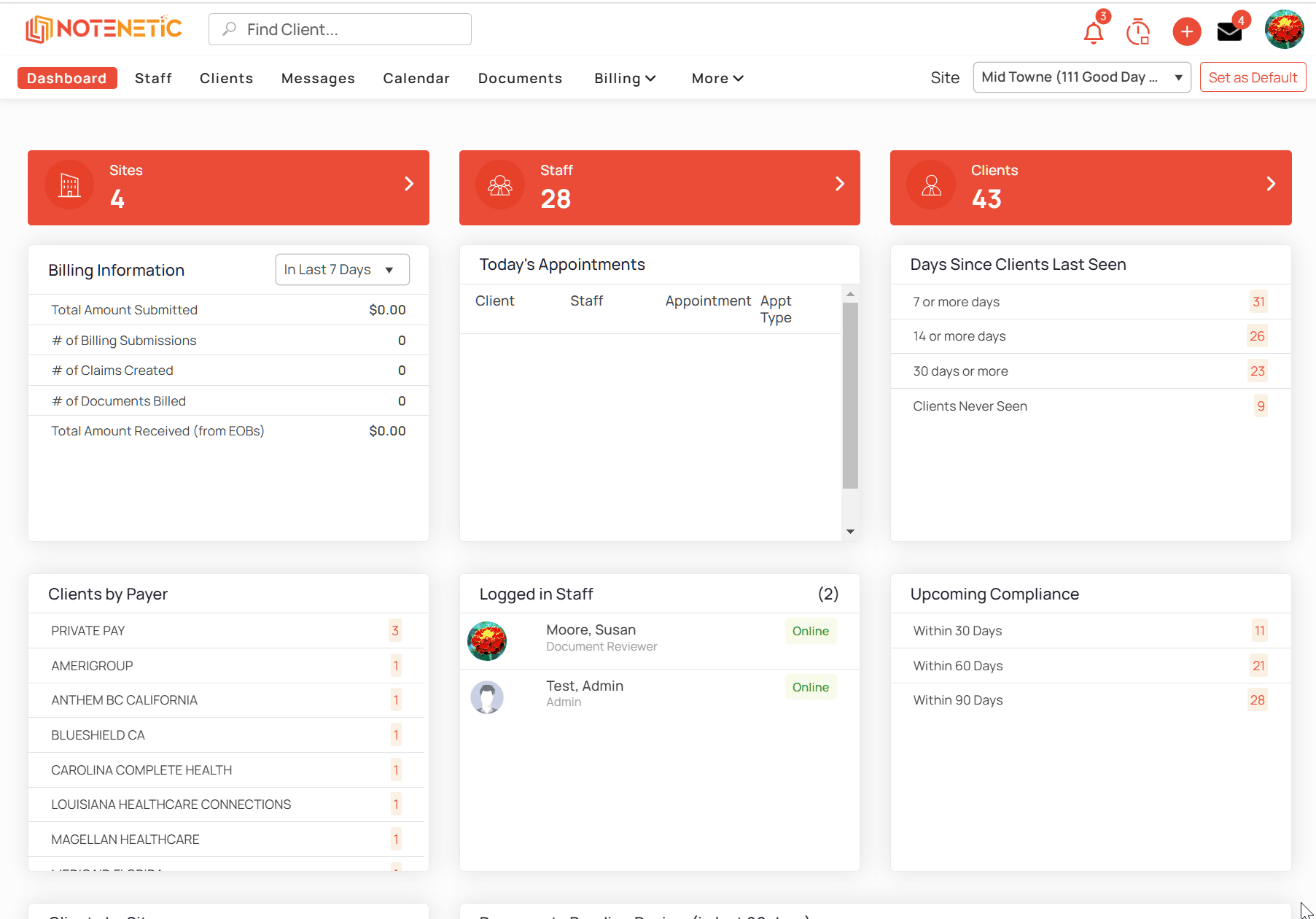Open the Documents menu item
Image resolution: width=1316 pixels, height=919 pixels.
click(520, 78)
